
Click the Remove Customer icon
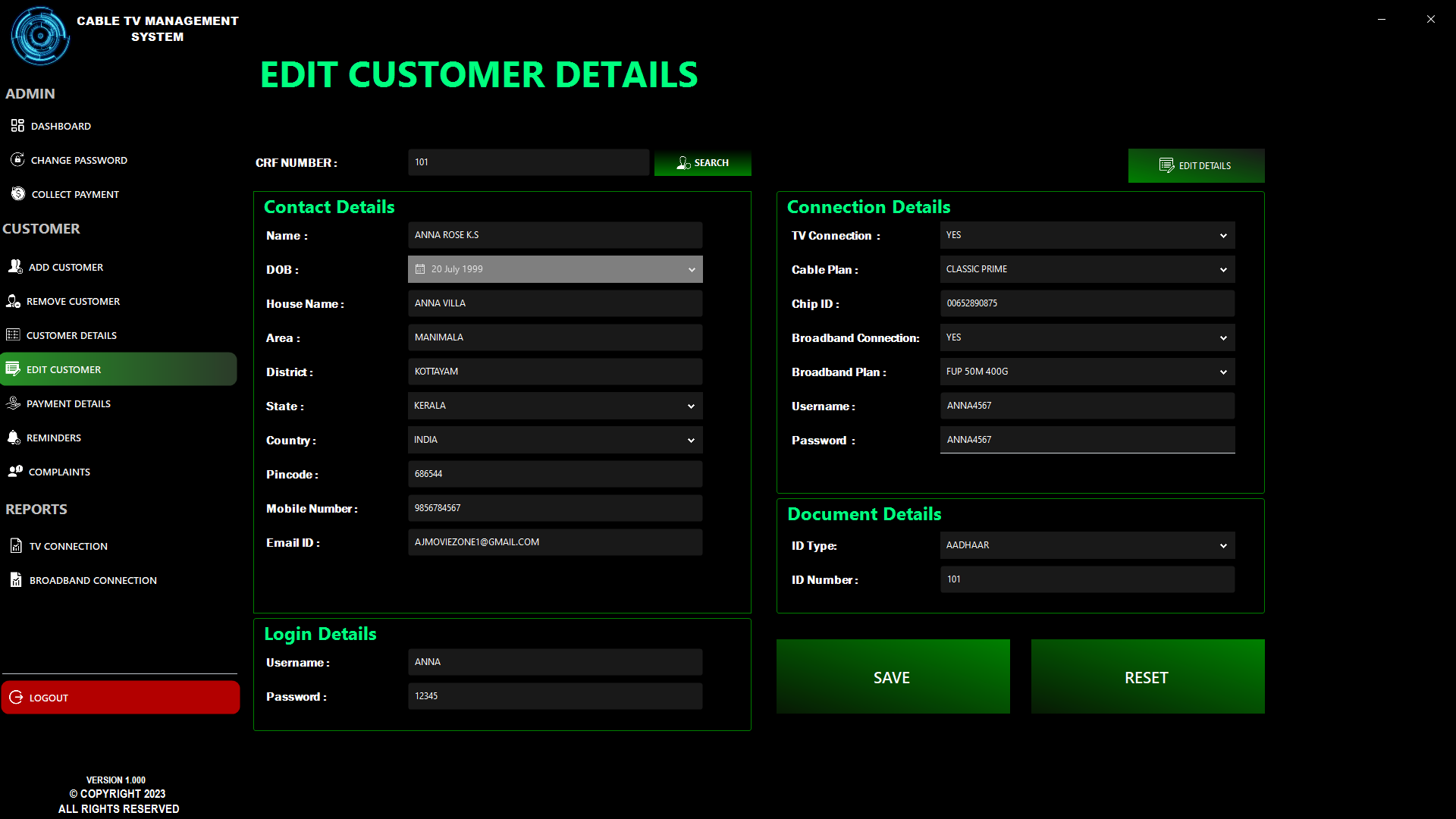point(14,301)
